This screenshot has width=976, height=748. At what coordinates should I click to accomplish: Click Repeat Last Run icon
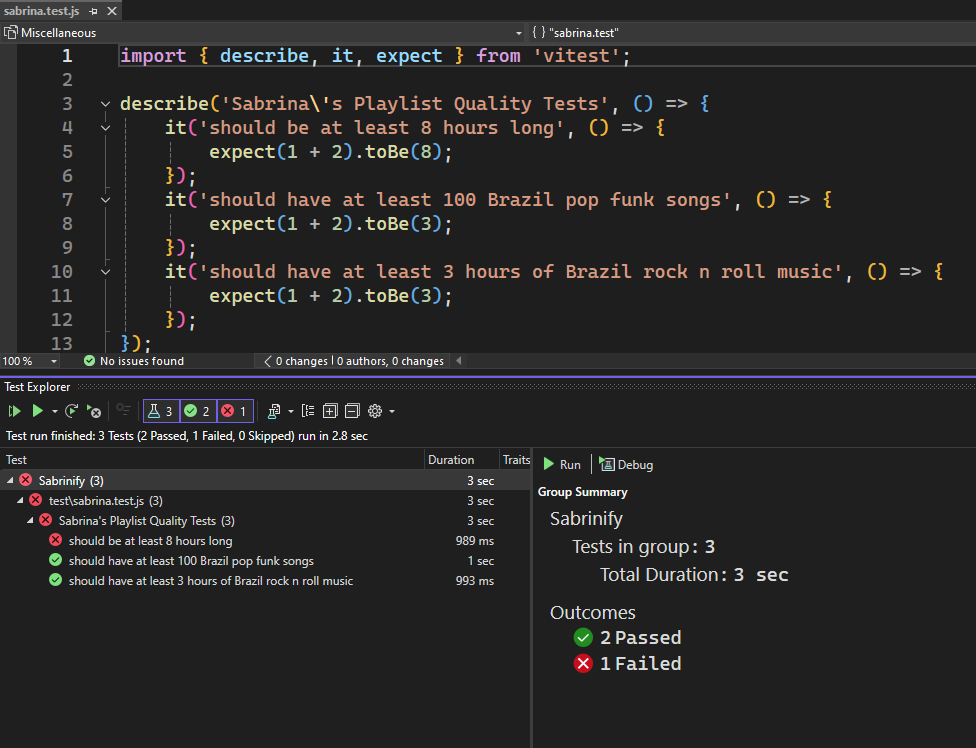pyautogui.click(x=72, y=411)
